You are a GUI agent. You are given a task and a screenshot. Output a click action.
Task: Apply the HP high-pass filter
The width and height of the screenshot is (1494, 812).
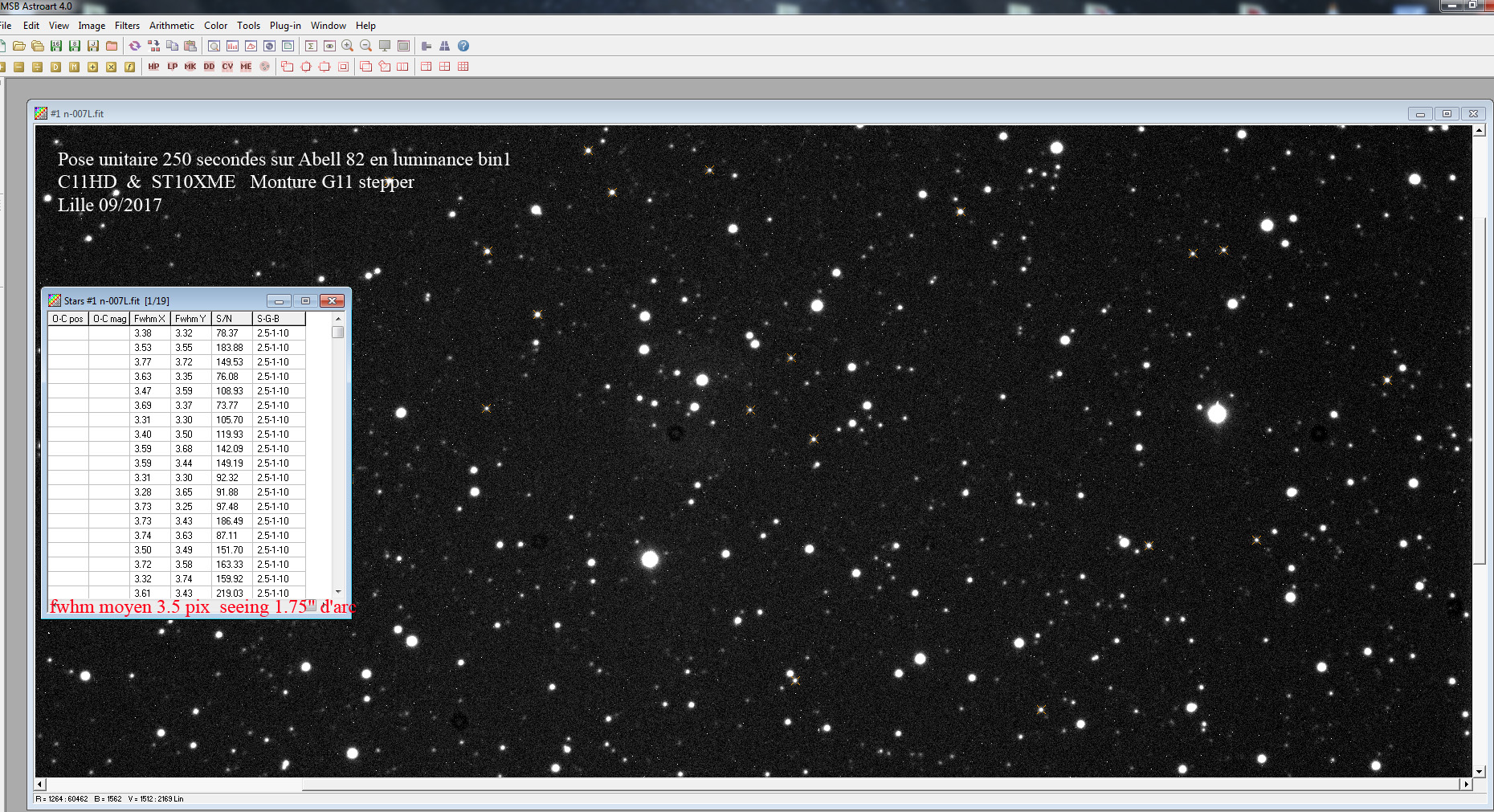coord(153,67)
